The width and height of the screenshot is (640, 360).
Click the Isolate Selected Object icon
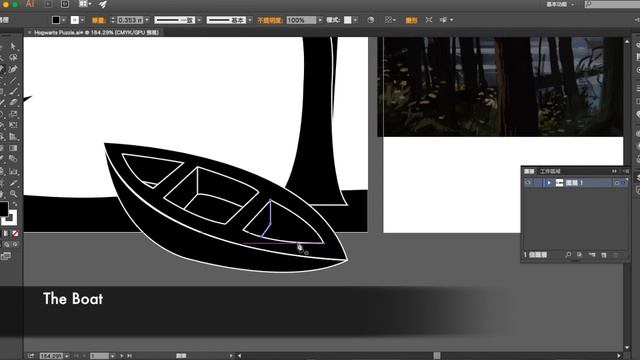click(429, 20)
